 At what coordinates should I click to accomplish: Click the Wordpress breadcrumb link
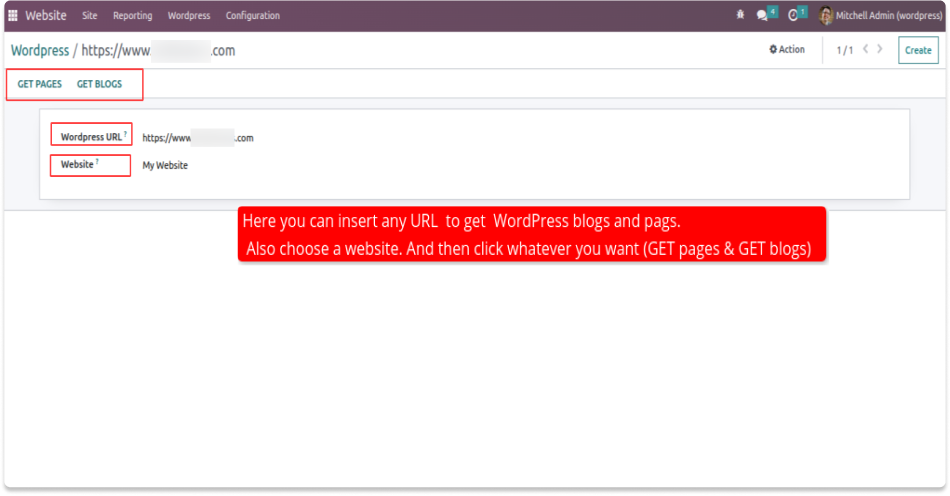[40, 50]
